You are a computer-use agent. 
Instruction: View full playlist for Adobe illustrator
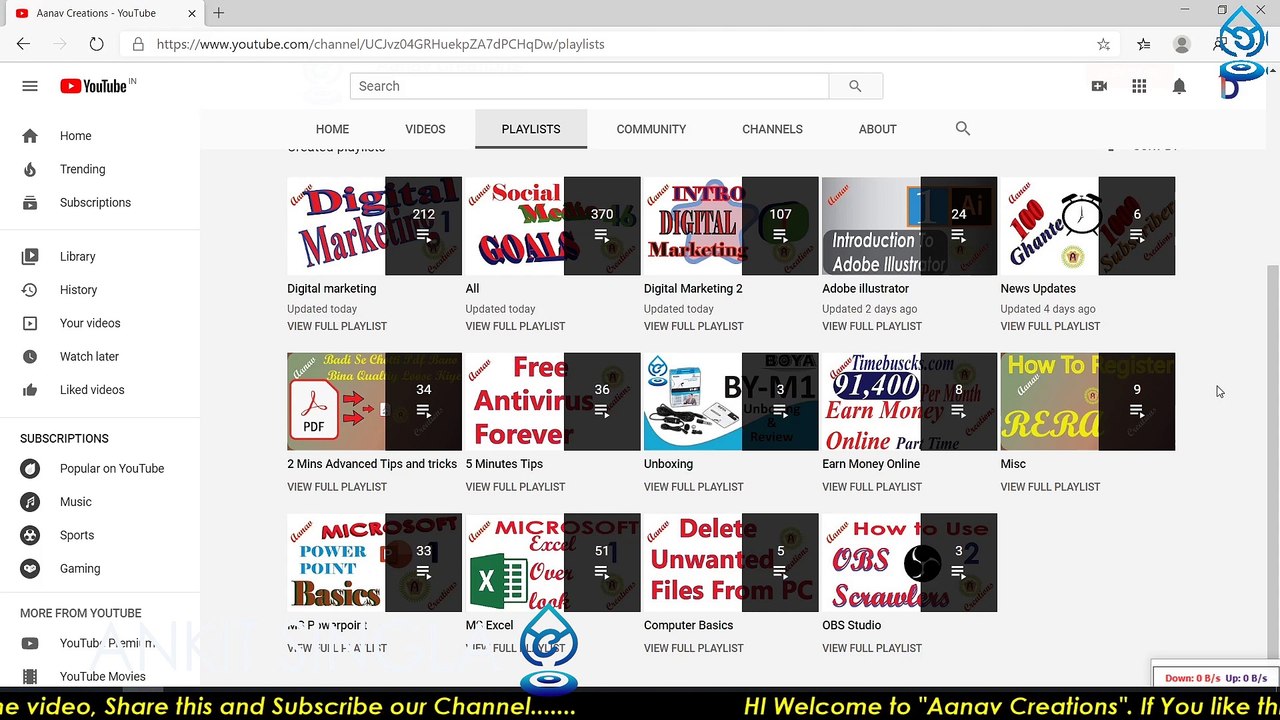(x=872, y=326)
